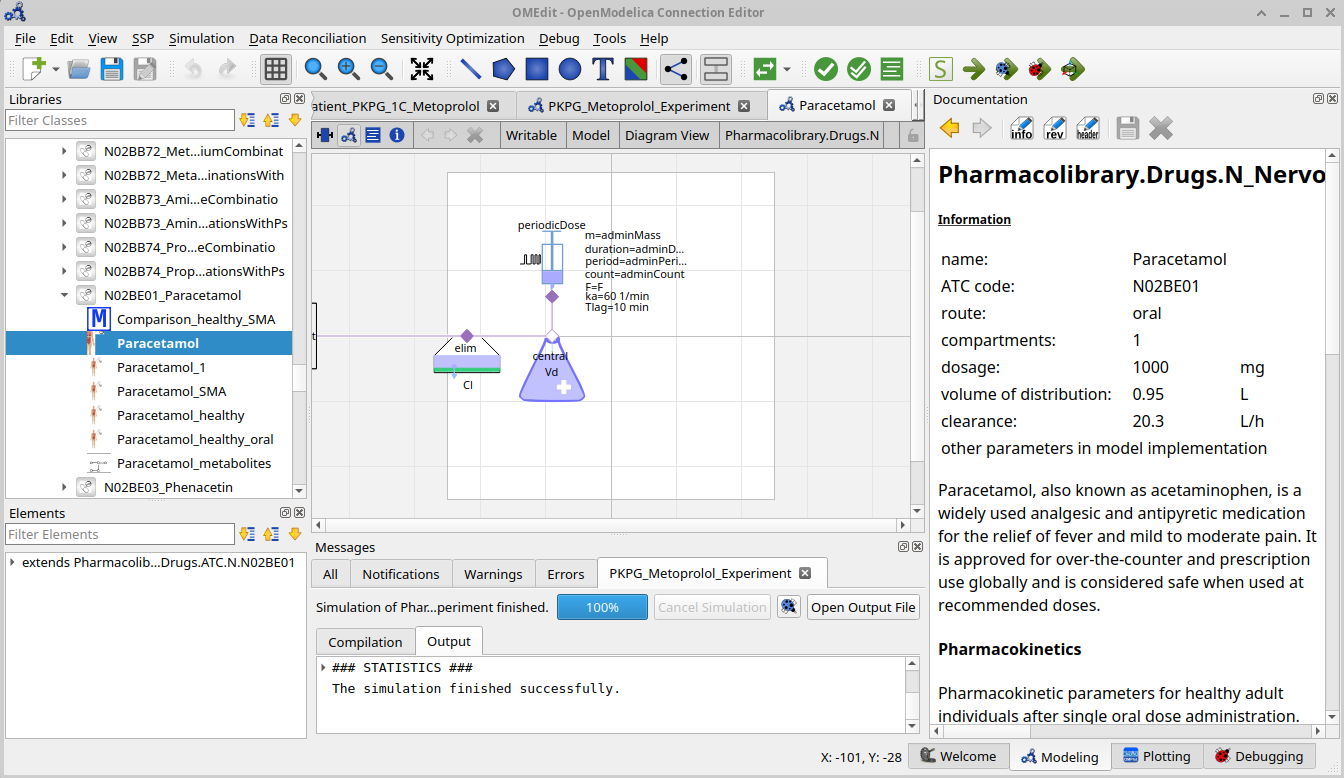Open the Warnings messages tab

(493, 574)
